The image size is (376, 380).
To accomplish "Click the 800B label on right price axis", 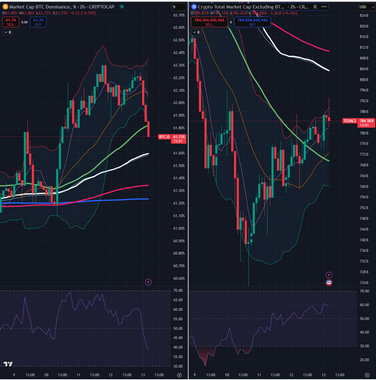I will pyautogui.click(x=364, y=80).
